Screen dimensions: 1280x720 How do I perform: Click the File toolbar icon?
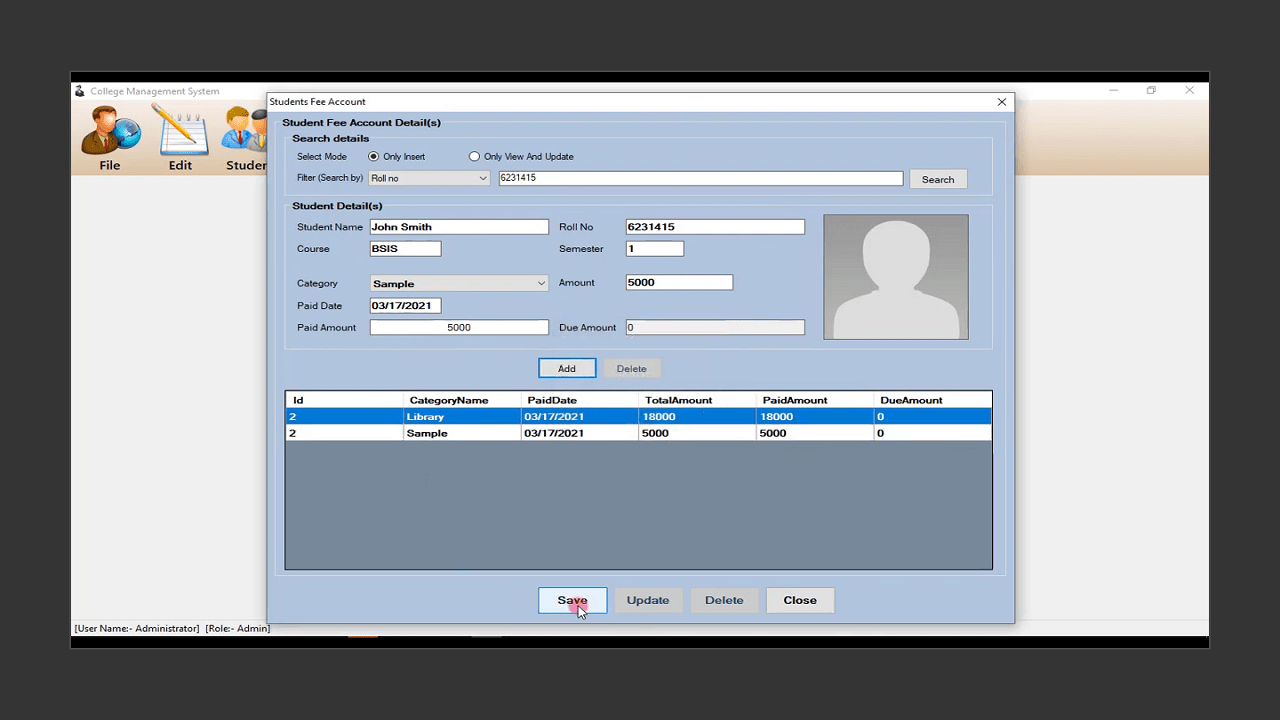[x=109, y=135]
